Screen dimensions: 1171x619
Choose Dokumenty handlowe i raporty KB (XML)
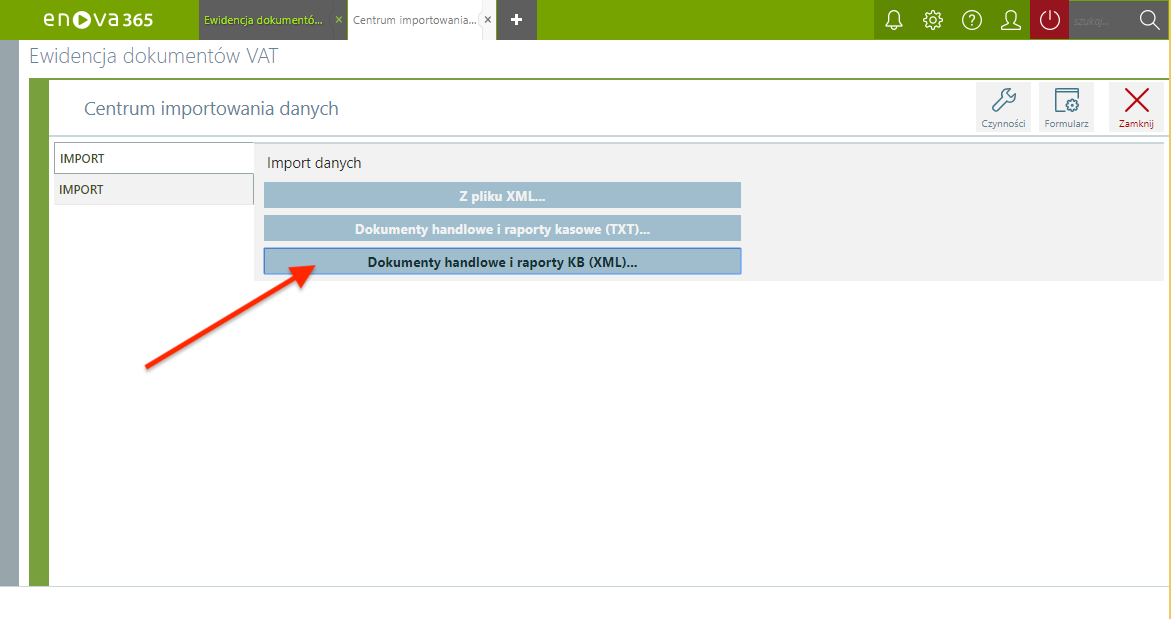coord(502,262)
